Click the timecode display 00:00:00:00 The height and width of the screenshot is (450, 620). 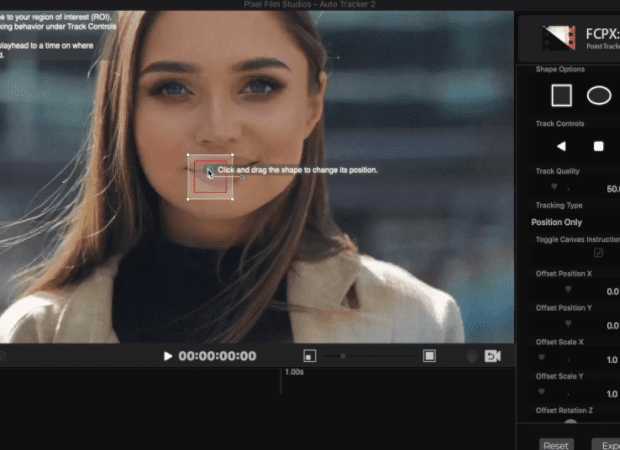(217, 356)
